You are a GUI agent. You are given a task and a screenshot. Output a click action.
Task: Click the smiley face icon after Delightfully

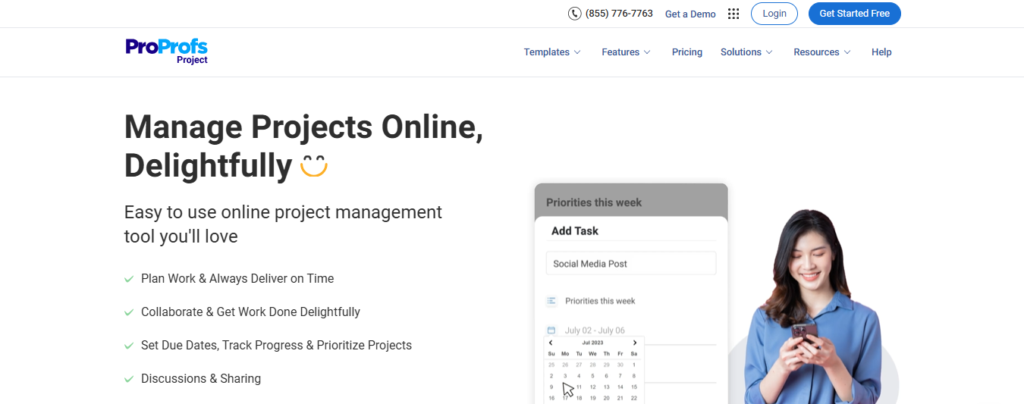[x=313, y=165]
